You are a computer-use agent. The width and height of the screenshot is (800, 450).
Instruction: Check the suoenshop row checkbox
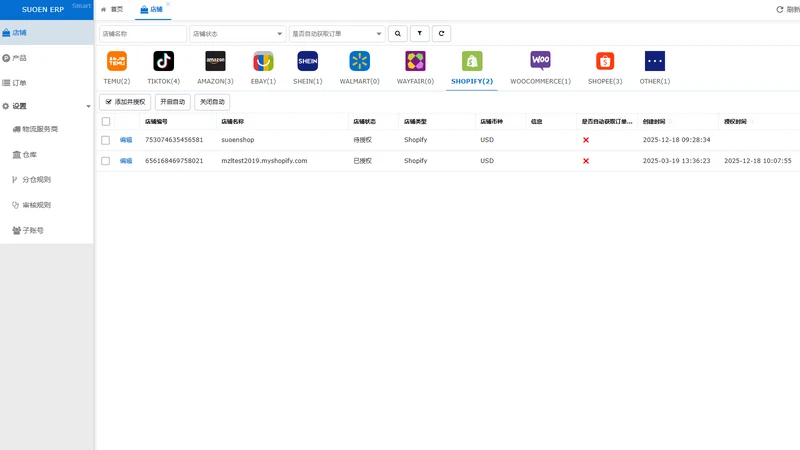[106, 140]
